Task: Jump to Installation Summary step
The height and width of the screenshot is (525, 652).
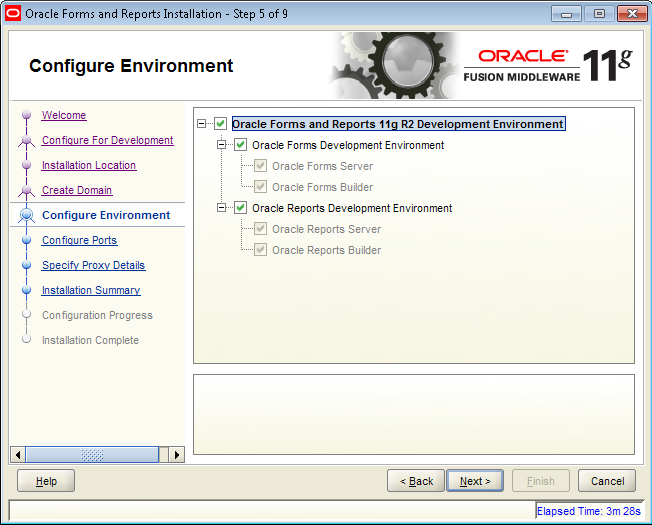Action: [x=91, y=290]
